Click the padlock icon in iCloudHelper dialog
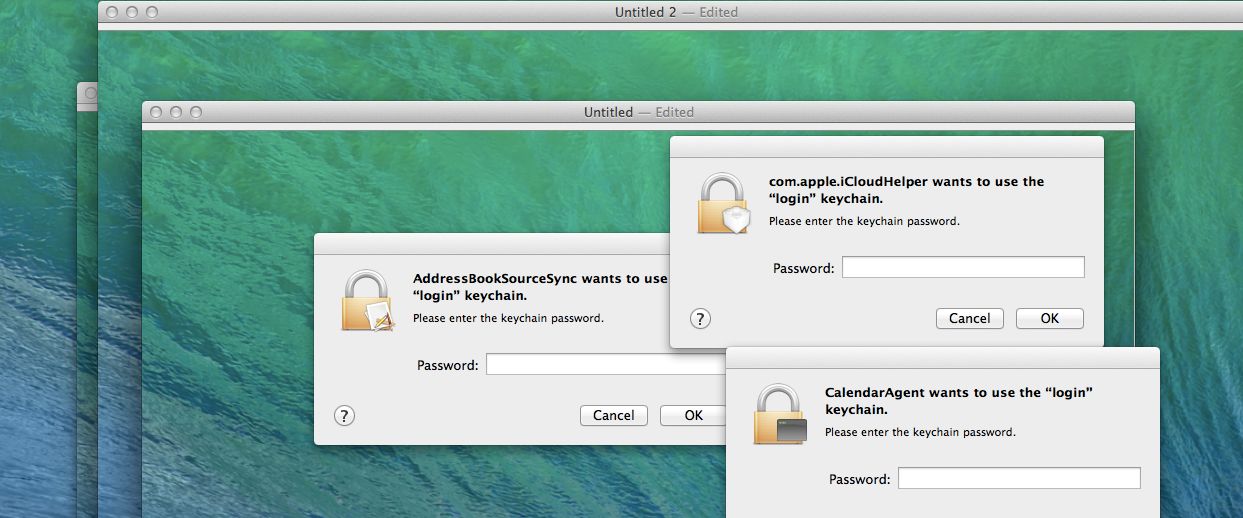 [722, 204]
